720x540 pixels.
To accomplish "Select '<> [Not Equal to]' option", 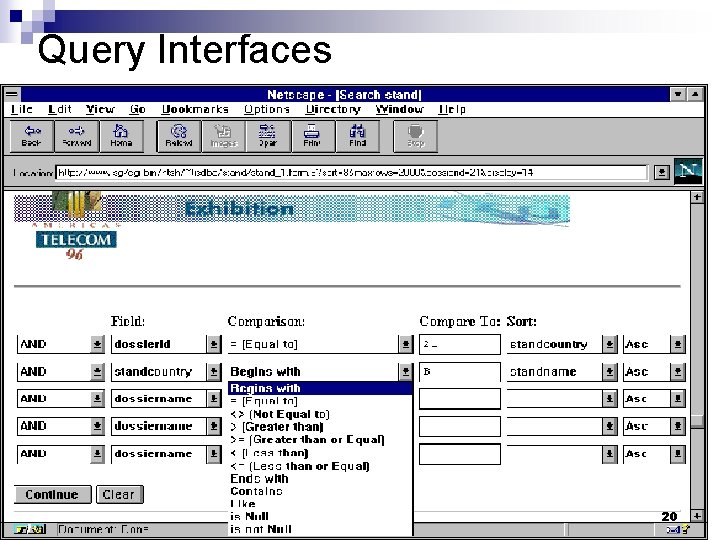I will pyautogui.click(x=320, y=414).
